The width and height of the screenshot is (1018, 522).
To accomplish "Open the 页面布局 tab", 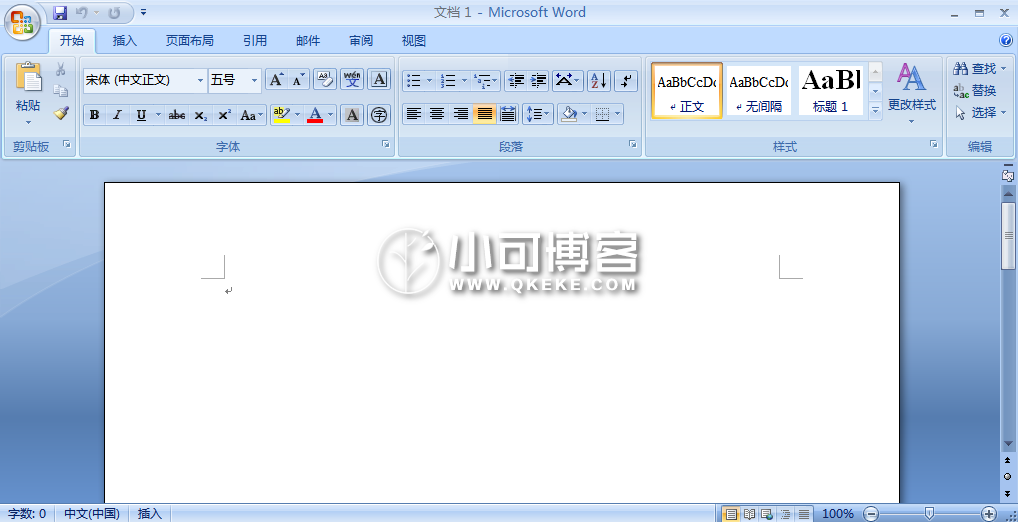I will tap(190, 40).
